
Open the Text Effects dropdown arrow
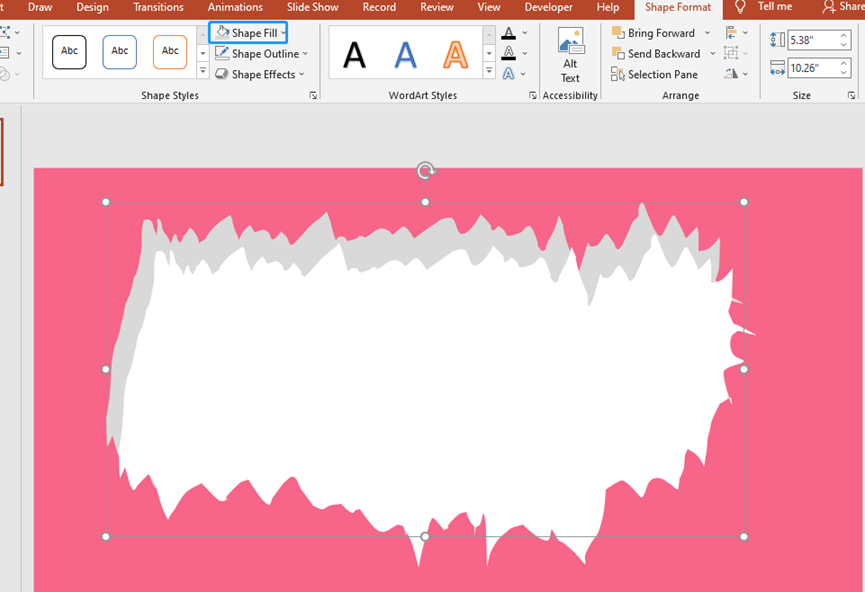click(x=523, y=74)
